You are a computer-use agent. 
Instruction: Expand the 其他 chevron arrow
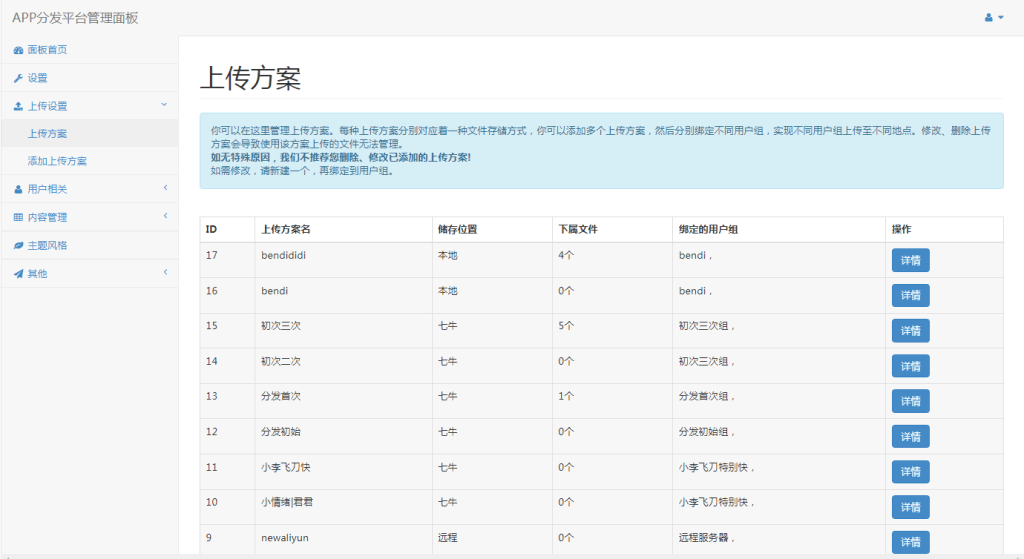point(164,272)
